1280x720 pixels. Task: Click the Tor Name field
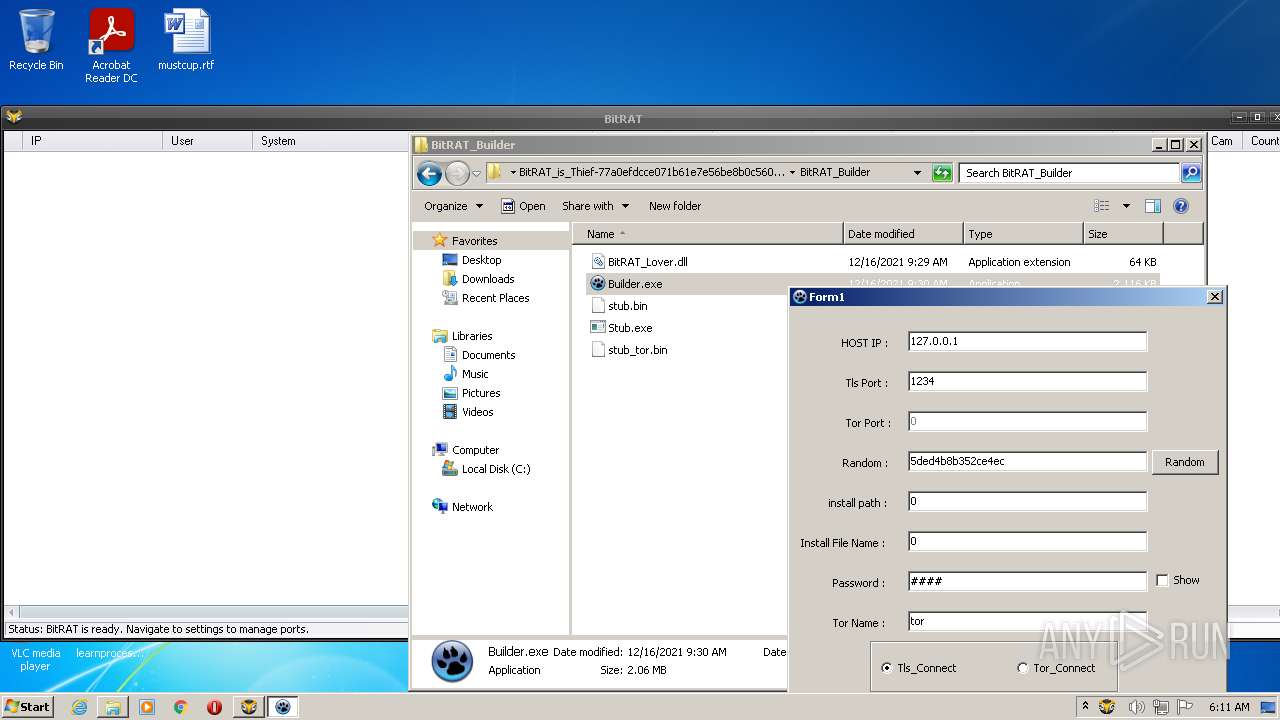(x=1027, y=621)
